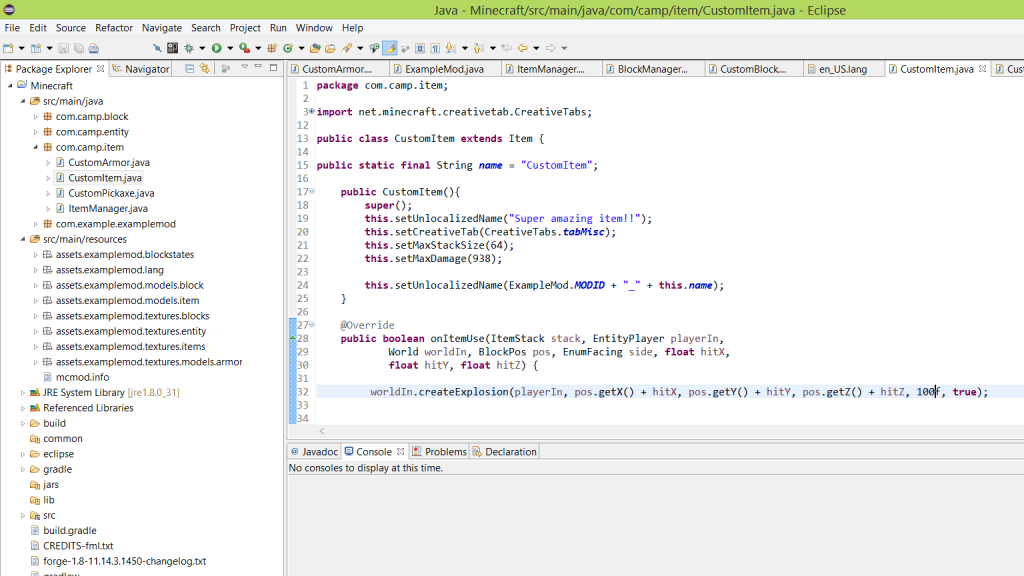This screenshot has width=1024, height=576.
Task: Select the Debug toolbar icon
Action: click(x=189, y=47)
